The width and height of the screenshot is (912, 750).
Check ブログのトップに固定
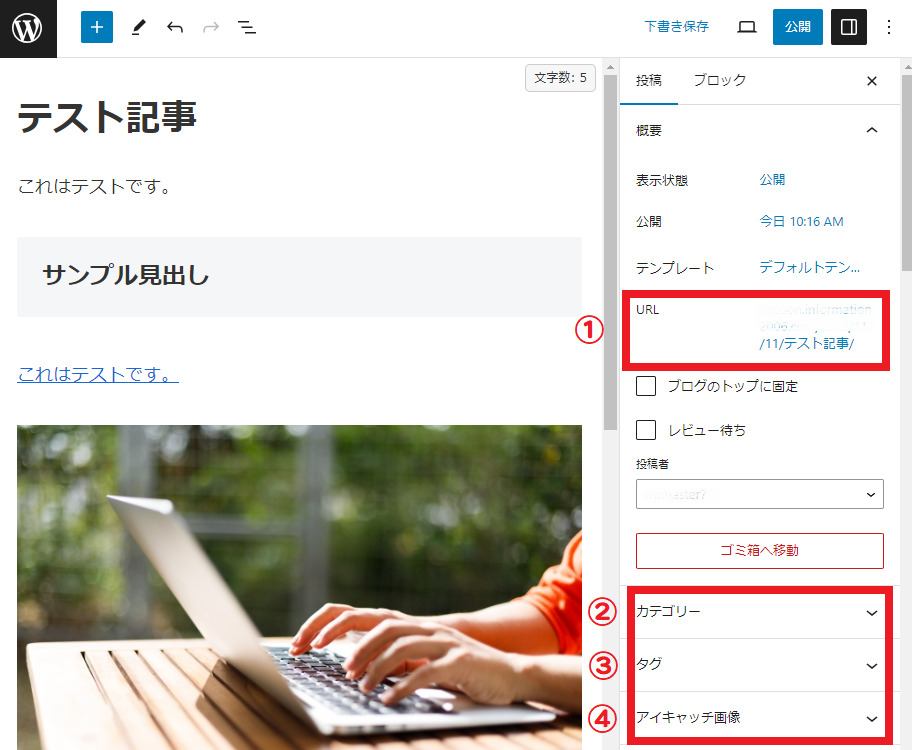[x=645, y=386]
